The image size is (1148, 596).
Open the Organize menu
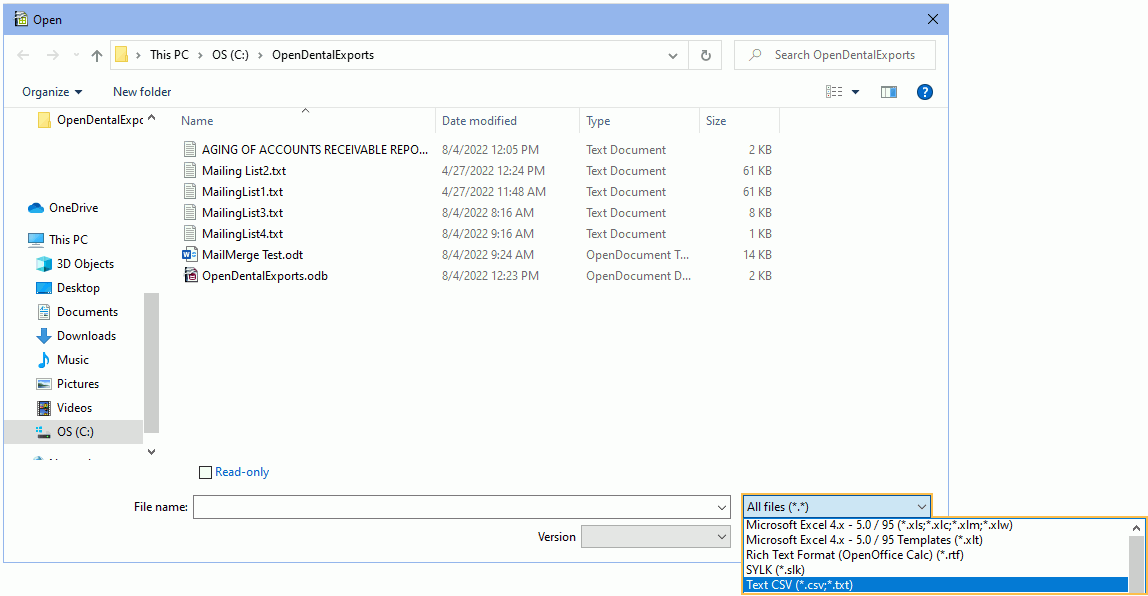(x=52, y=92)
